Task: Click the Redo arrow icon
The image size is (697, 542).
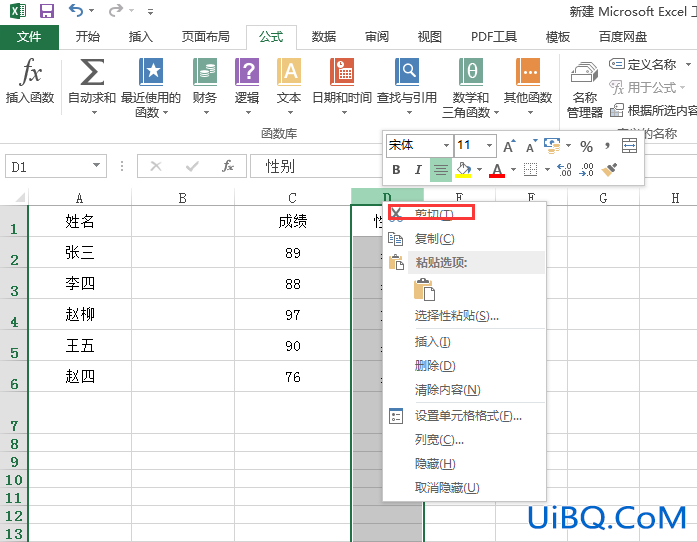Action: click(x=116, y=10)
